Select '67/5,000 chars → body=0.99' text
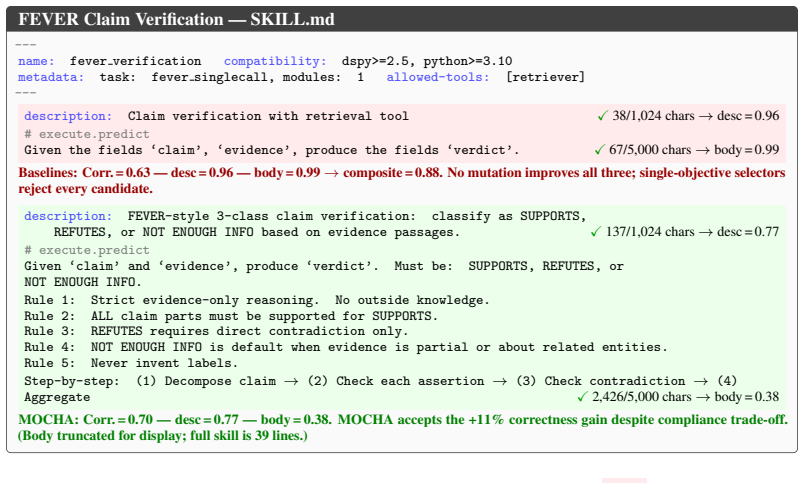Image resolution: width=804 pixels, height=483 pixels. click(694, 150)
